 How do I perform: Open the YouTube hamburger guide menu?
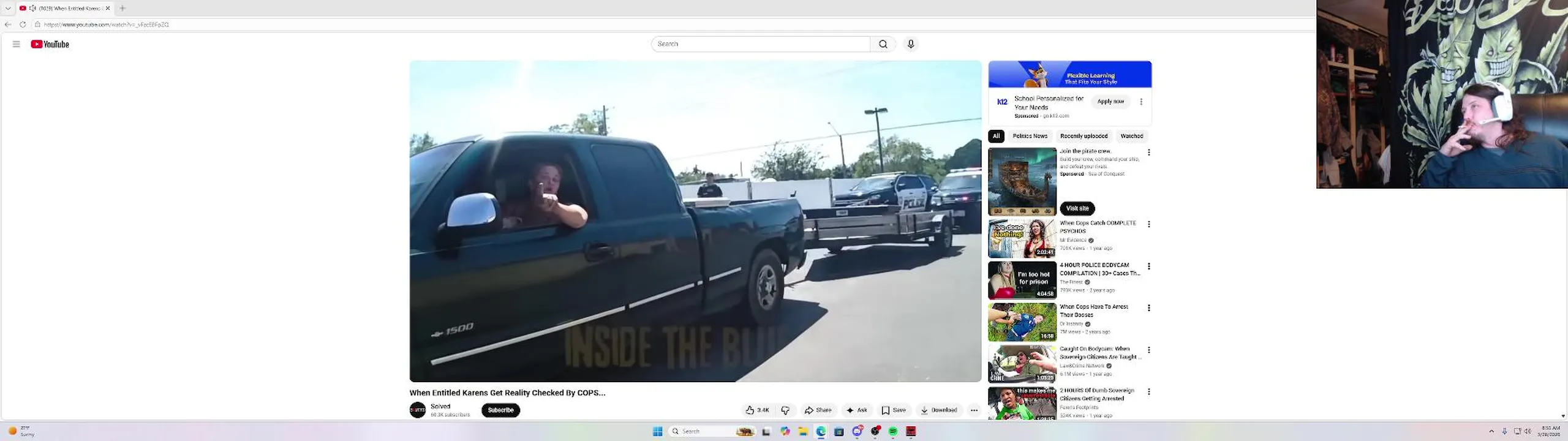(x=17, y=44)
